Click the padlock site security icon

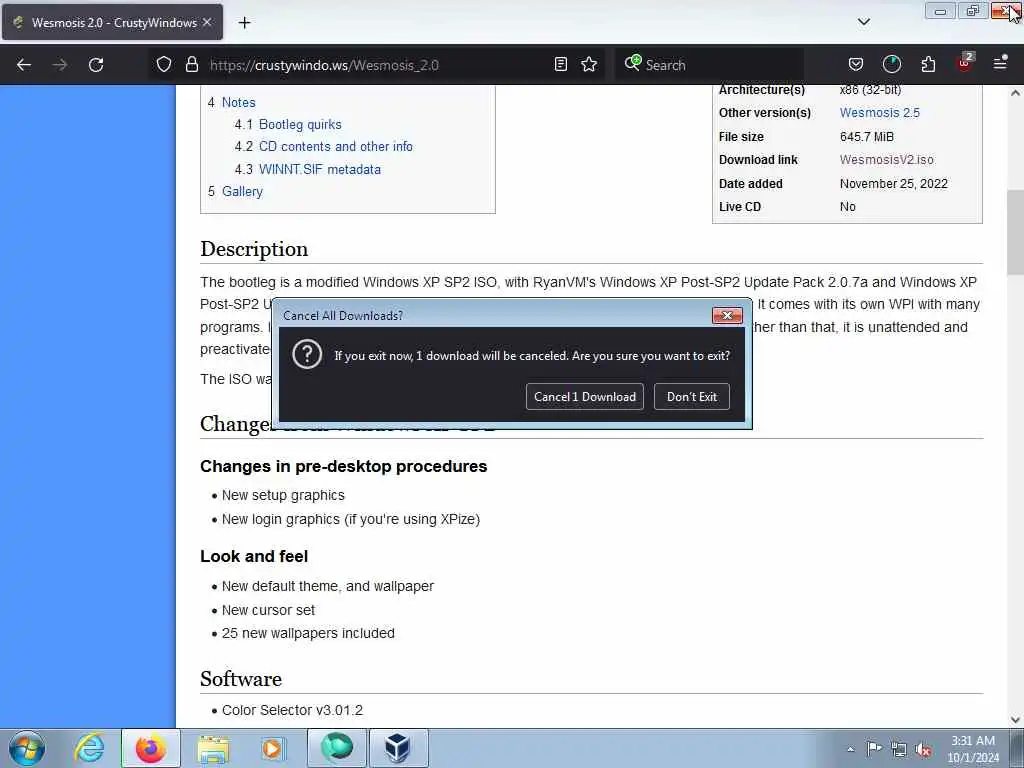(191, 65)
